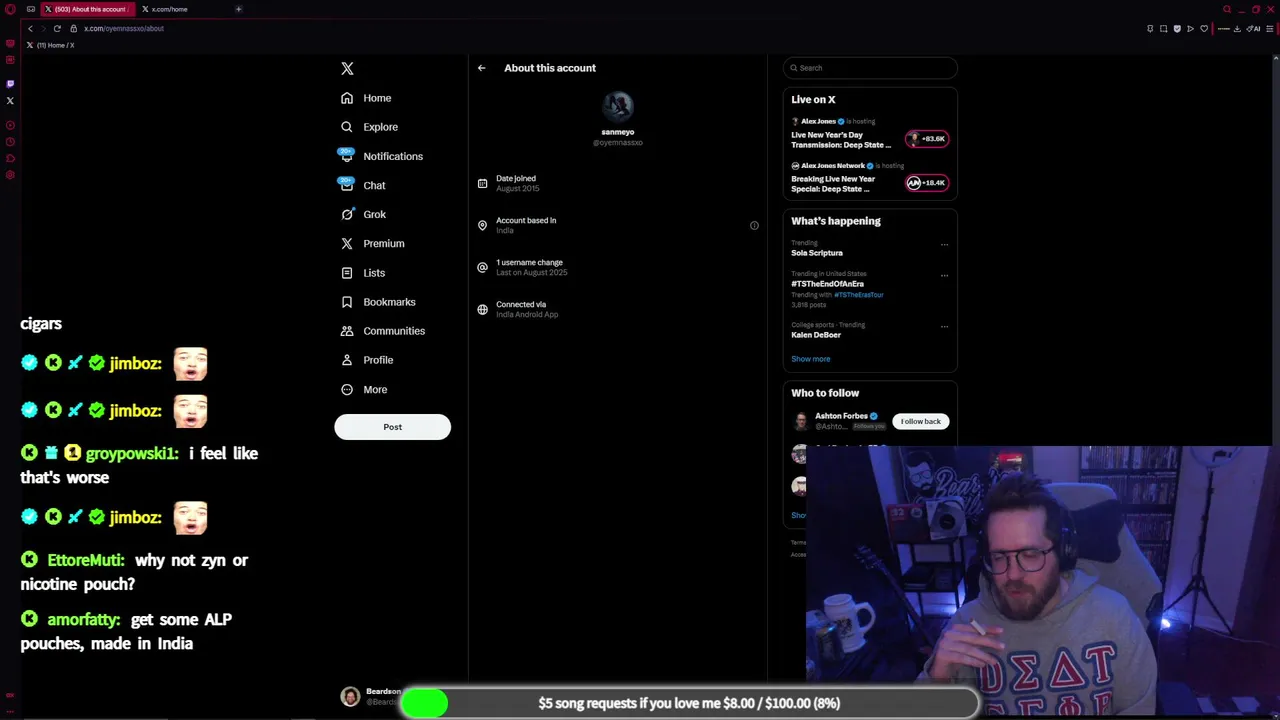This screenshot has height=720, width=1280.
Task: Click the address bar URL x.com/oyemnassxo/about
Action: coord(124,28)
